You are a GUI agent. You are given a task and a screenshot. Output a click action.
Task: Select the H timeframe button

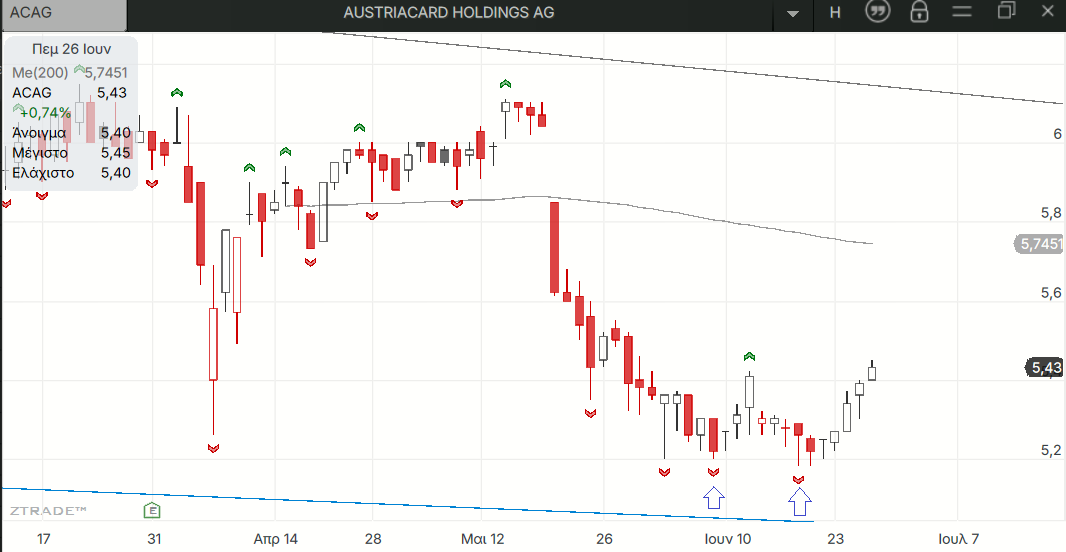click(x=836, y=12)
